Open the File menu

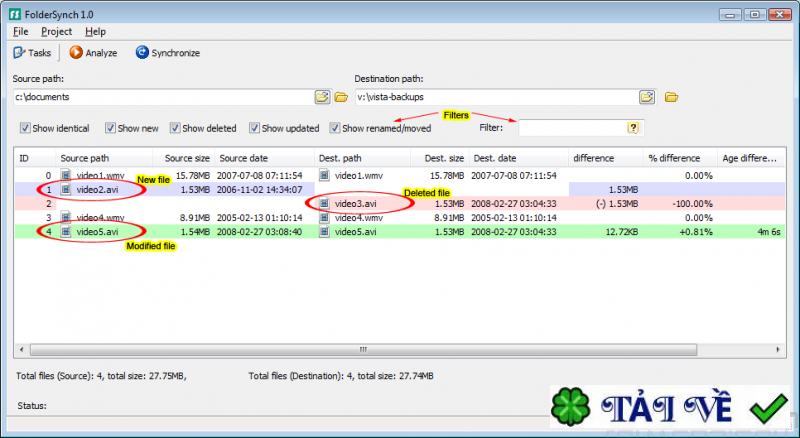click(x=20, y=32)
